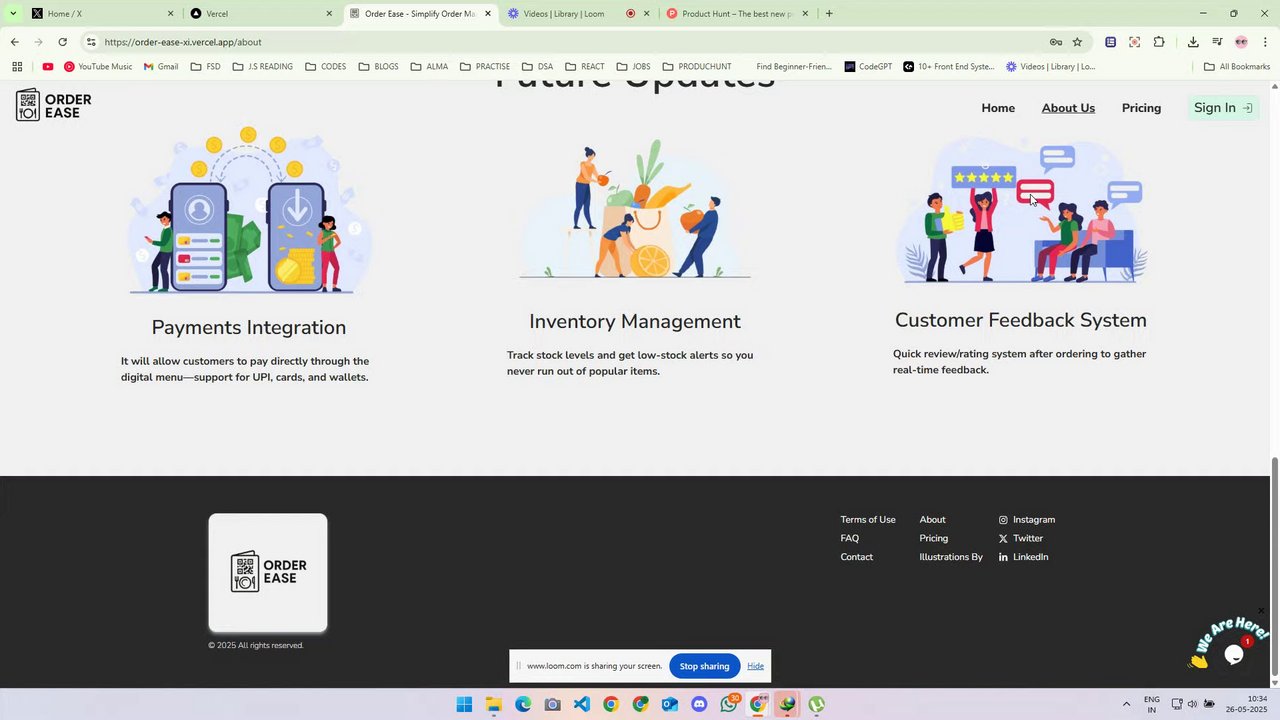
Task: Click the purple sidebar extension icon
Action: click(1110, 42)
